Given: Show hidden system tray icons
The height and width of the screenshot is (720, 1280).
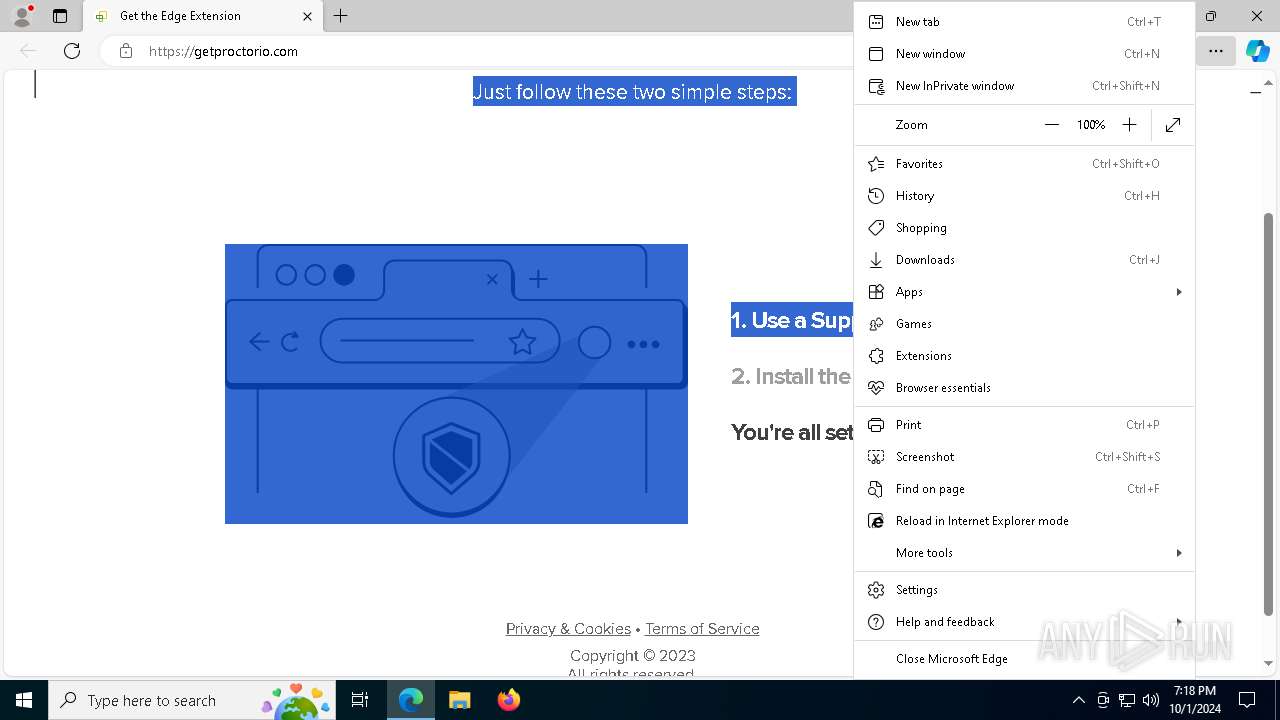Looking at the screenshot, I should (x=1078, y=700).
